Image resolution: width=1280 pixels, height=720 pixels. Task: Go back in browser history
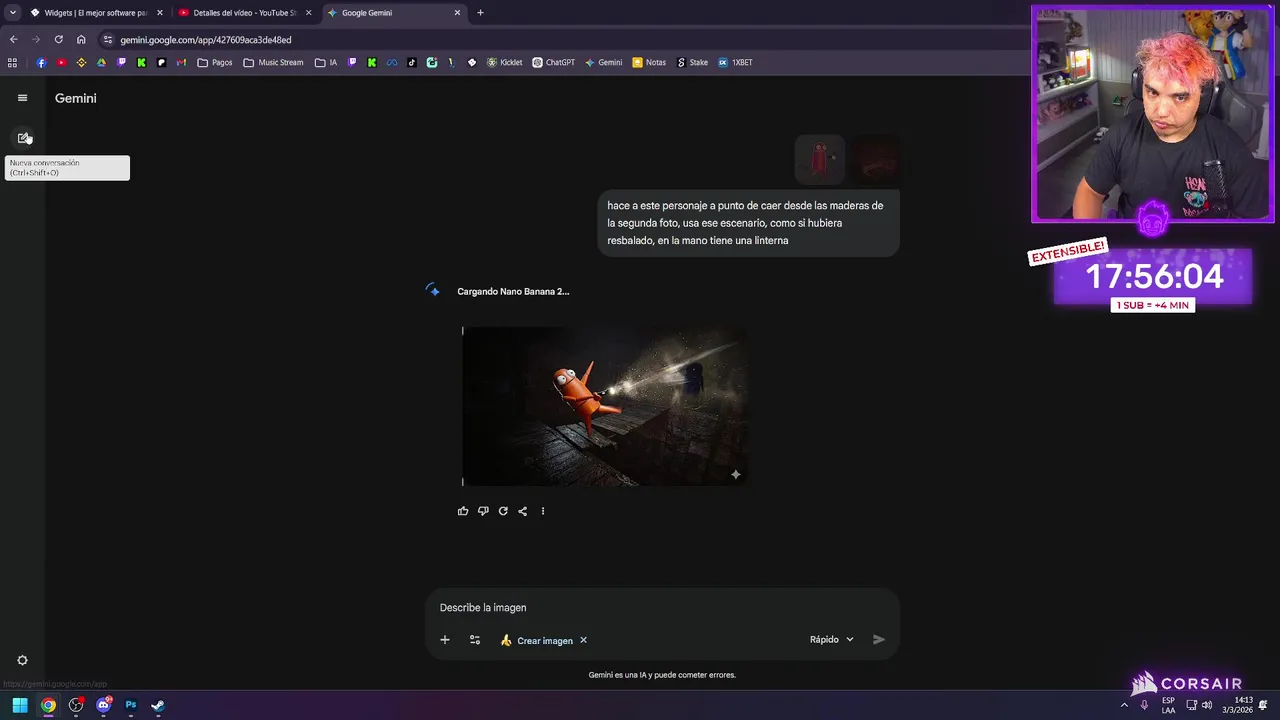13,40
